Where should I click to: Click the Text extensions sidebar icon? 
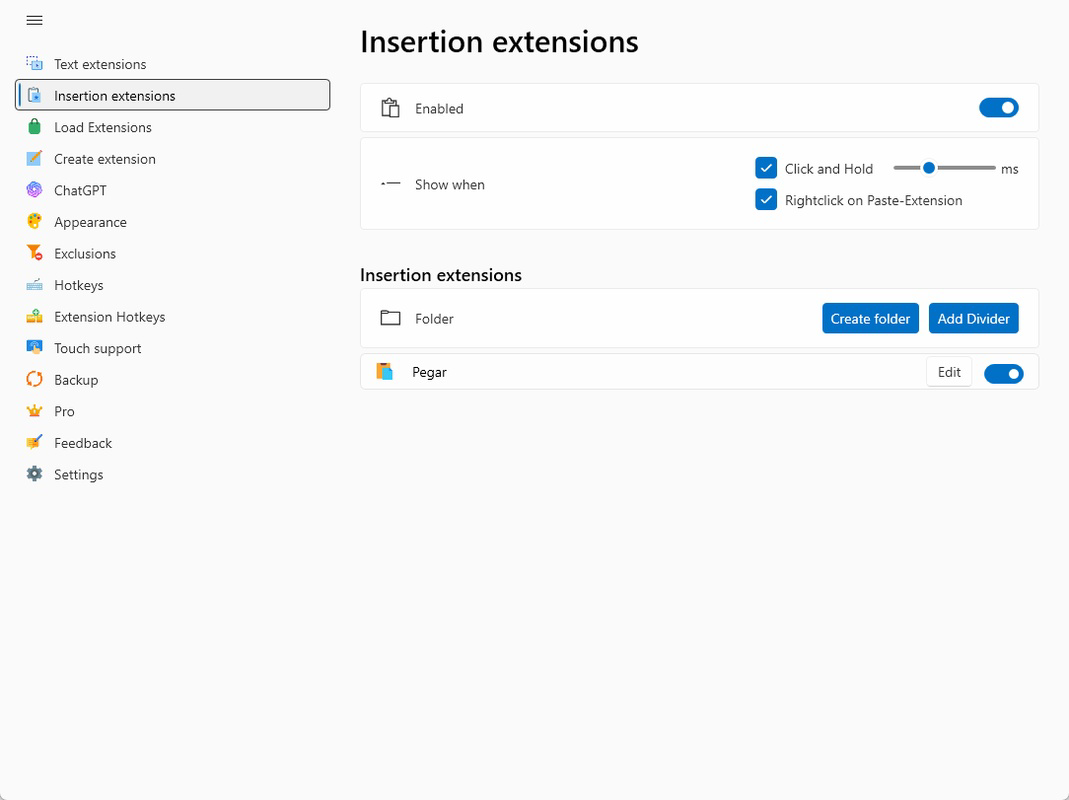34,63
